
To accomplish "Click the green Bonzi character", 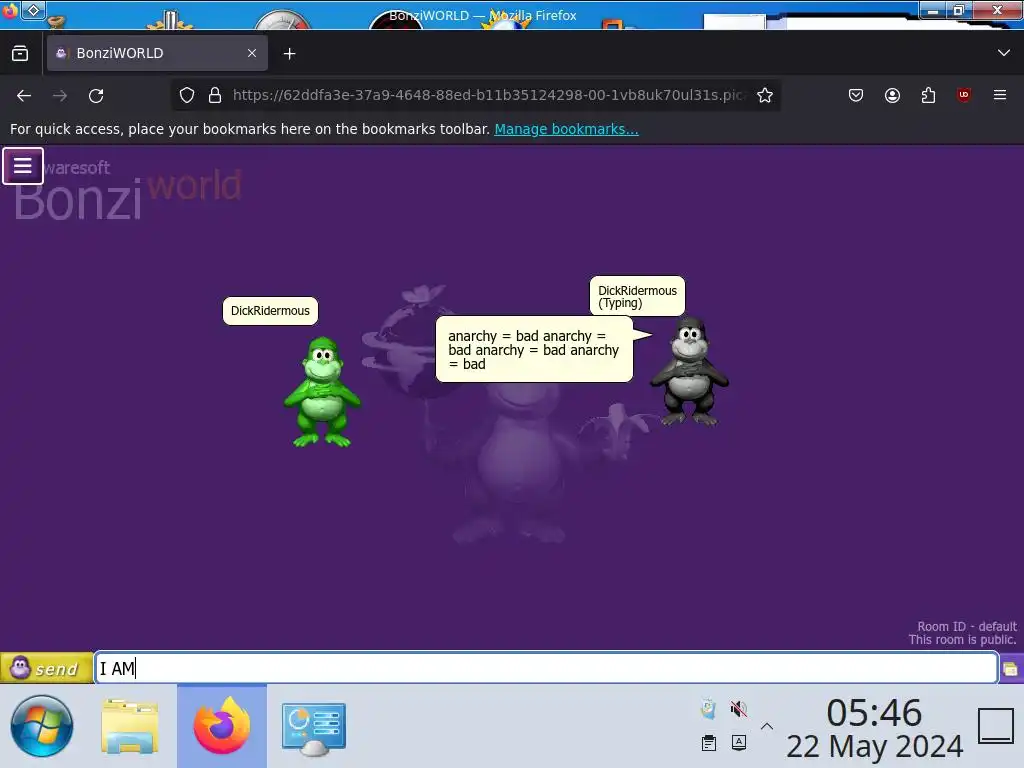I will (x=322, y=392).
